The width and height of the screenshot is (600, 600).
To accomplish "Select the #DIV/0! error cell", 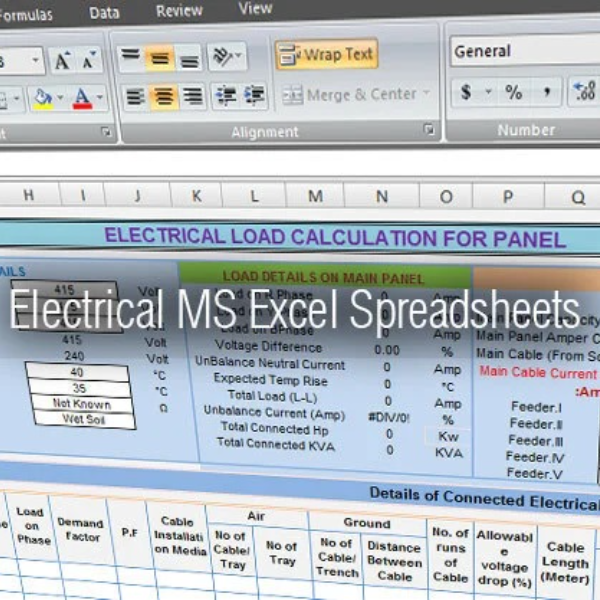I will (389, 417).
